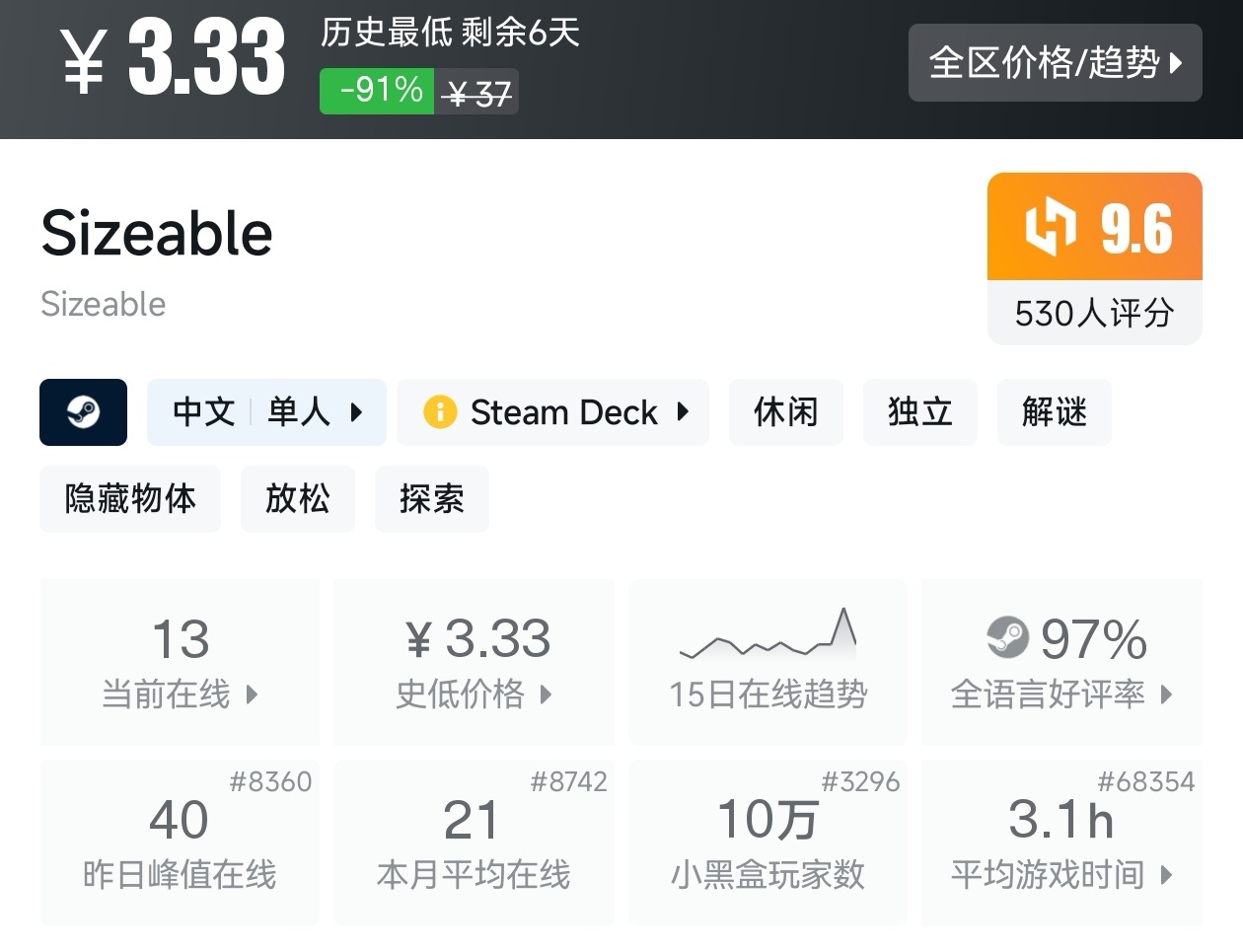Expand the 中文 单人 language and mode tag
This screenshot has height=952, width=1243.
(266, 412)
